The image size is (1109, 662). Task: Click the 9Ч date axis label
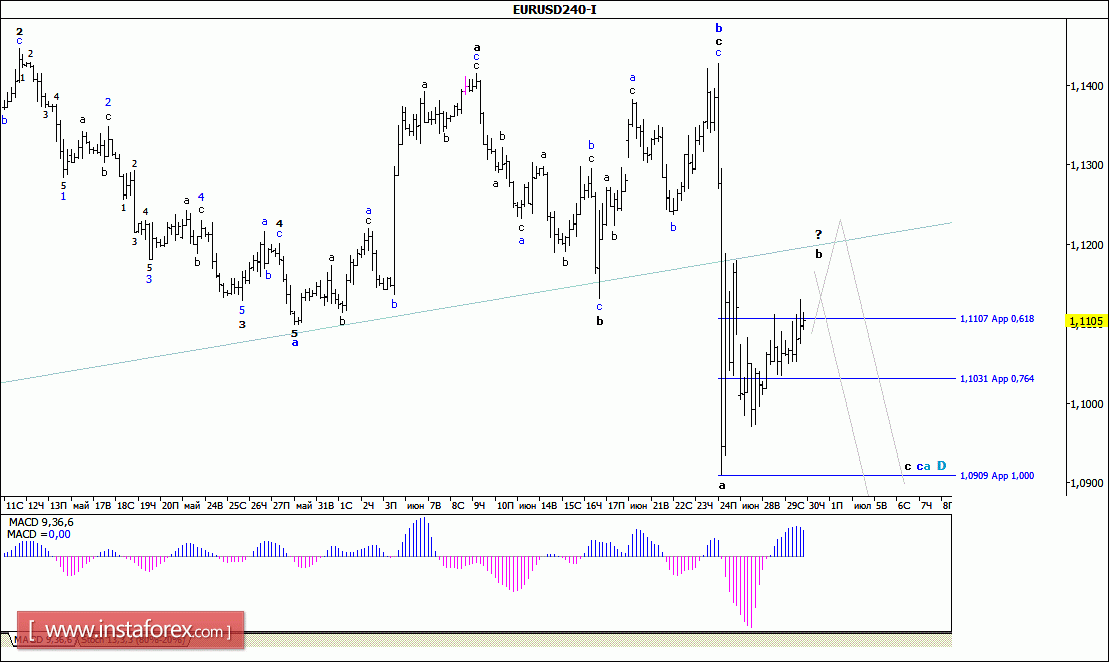pos(480,506)
